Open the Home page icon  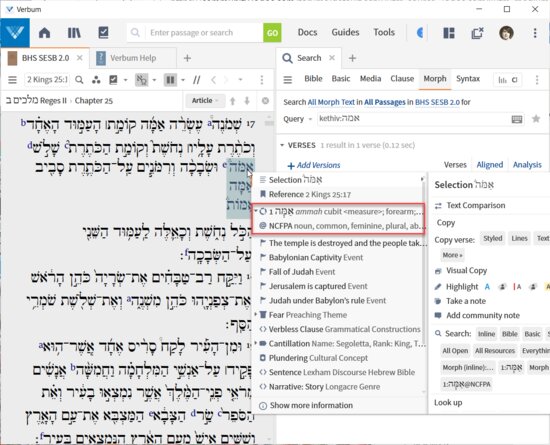pos(45,33)
